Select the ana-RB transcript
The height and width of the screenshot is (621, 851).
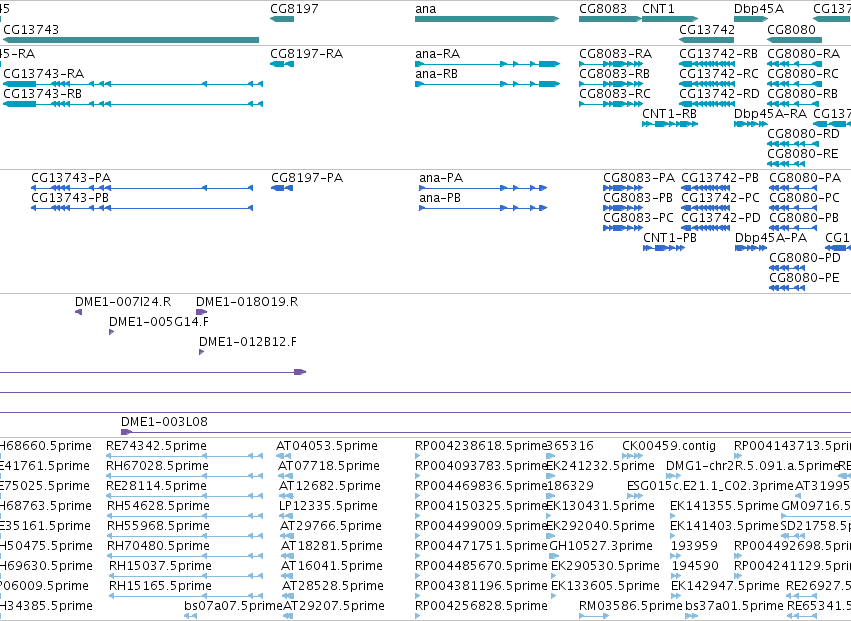(487, 84)
